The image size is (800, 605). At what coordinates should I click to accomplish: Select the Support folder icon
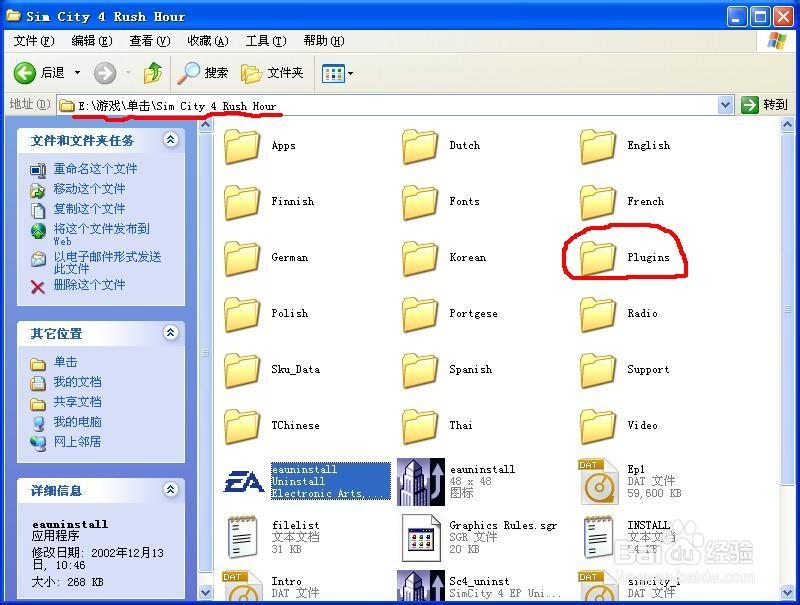598,370
